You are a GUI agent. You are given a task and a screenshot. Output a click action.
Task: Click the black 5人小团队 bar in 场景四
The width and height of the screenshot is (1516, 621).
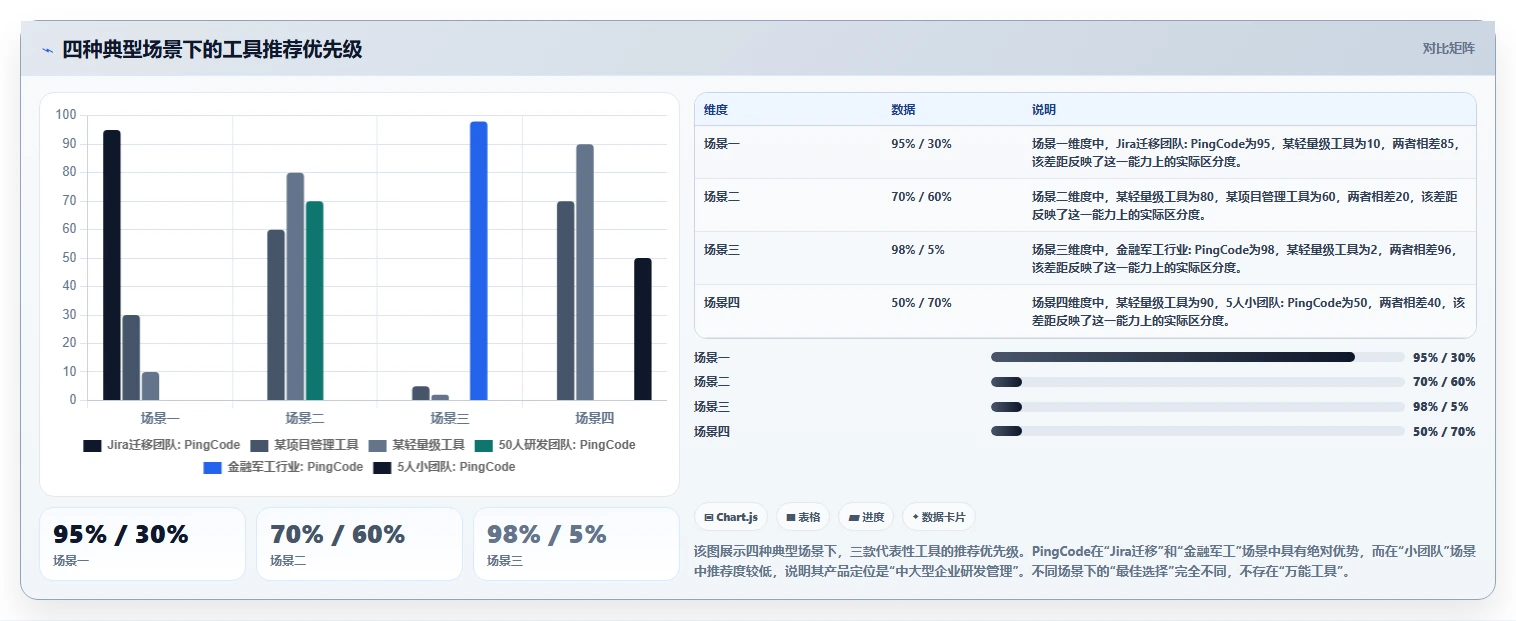pos(643,329)
